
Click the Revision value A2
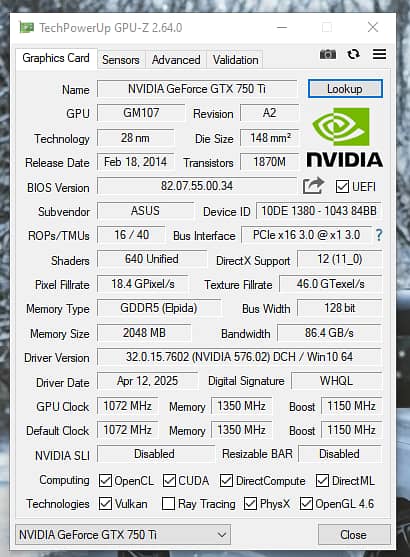coord(269,113)
